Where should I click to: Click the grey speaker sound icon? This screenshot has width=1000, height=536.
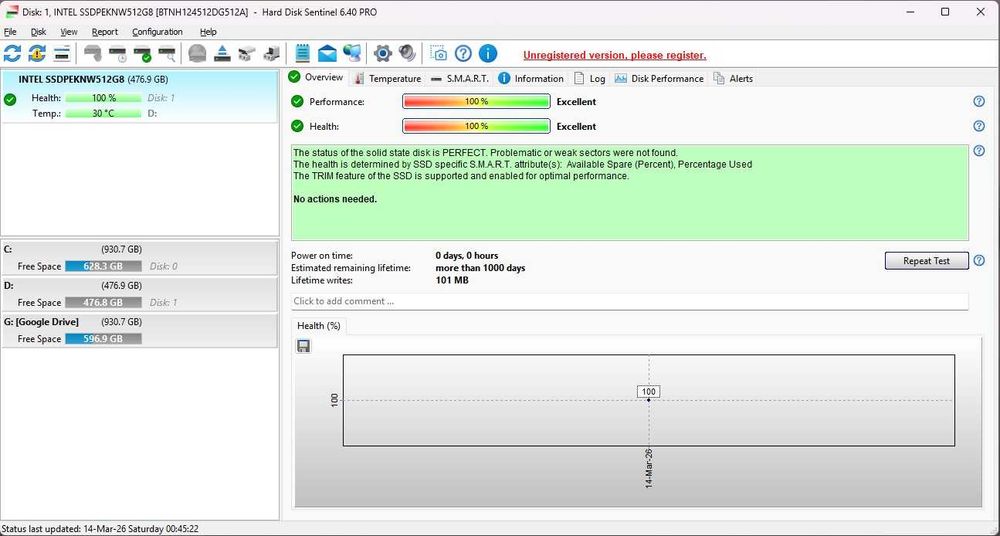408,54
